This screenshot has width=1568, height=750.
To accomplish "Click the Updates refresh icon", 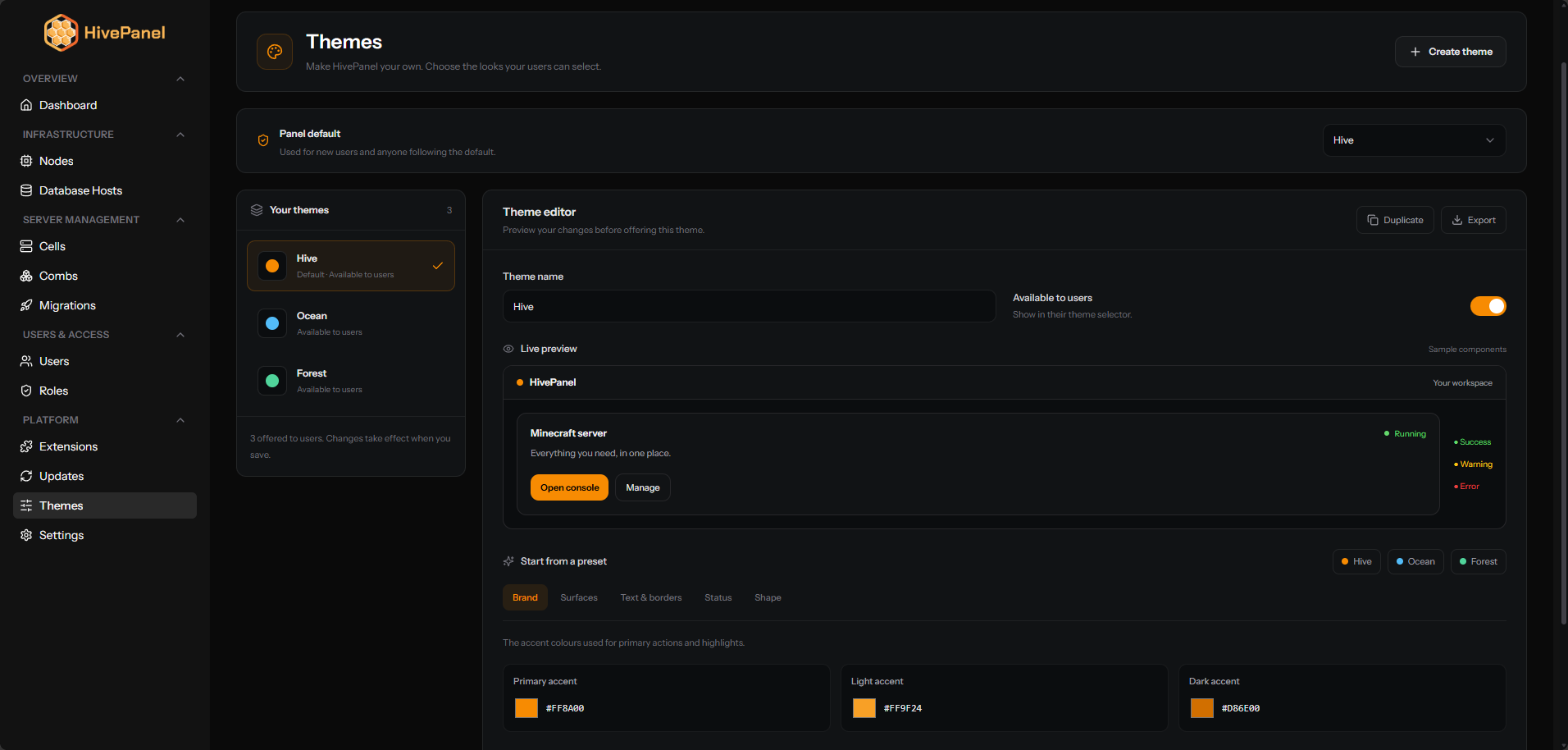I will [26, 476].
